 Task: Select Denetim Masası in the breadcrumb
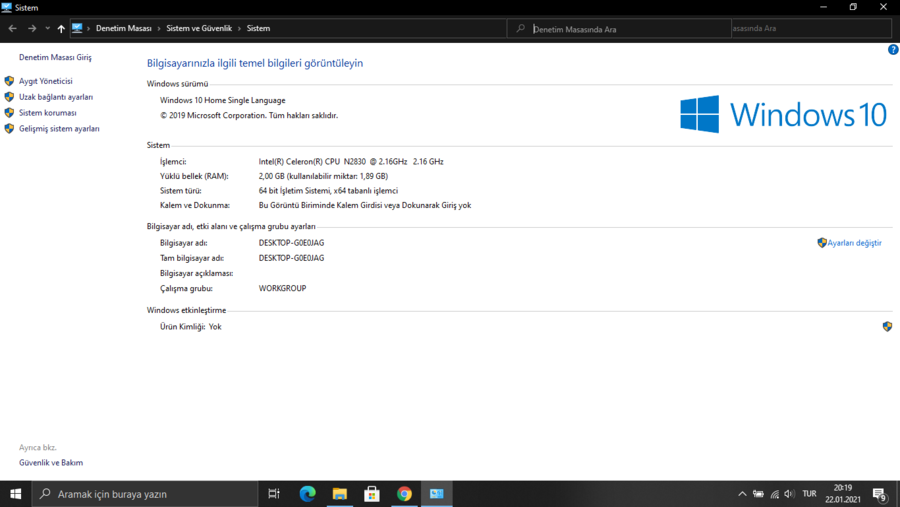coord(123,28)
